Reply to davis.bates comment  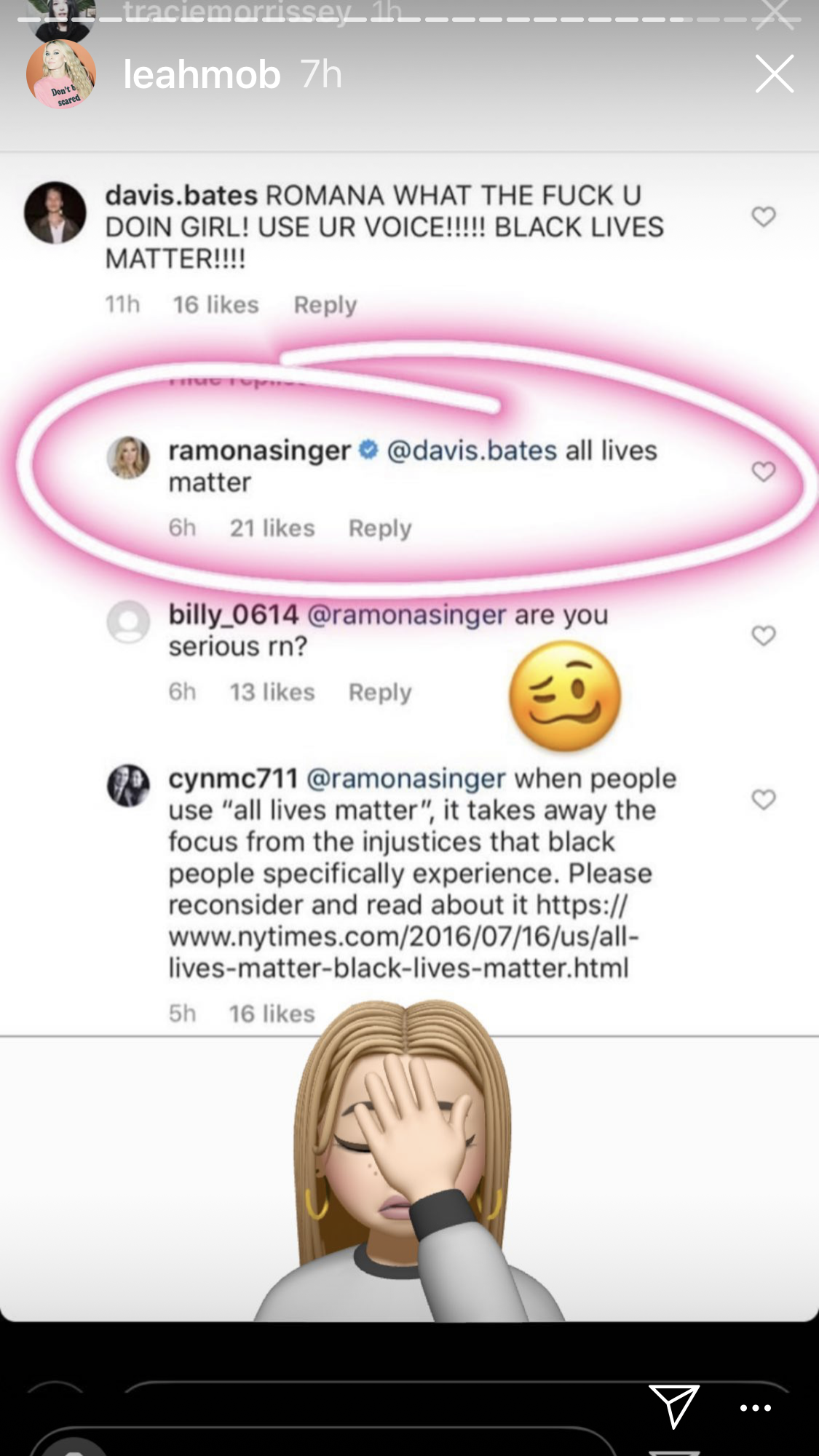(325, 304)
